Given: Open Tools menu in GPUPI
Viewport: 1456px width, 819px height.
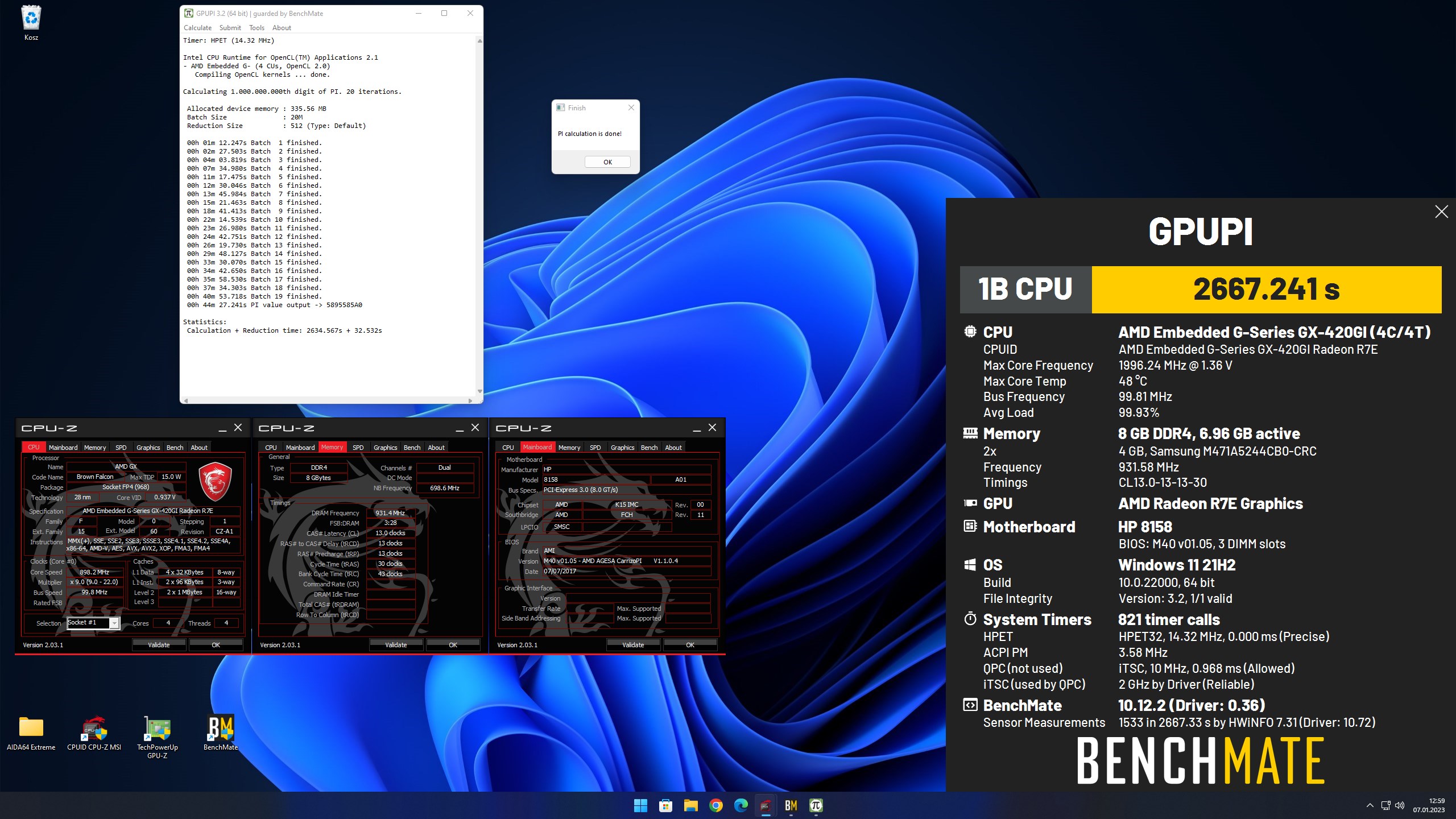Looking at the screenshot, I should click(257, 28).
